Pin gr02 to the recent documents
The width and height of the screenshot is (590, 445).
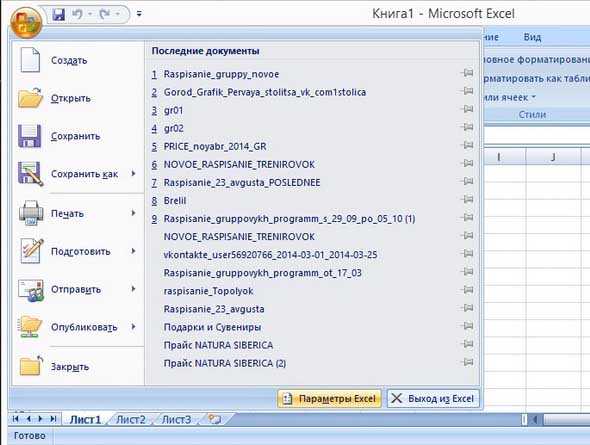(467, 127)
